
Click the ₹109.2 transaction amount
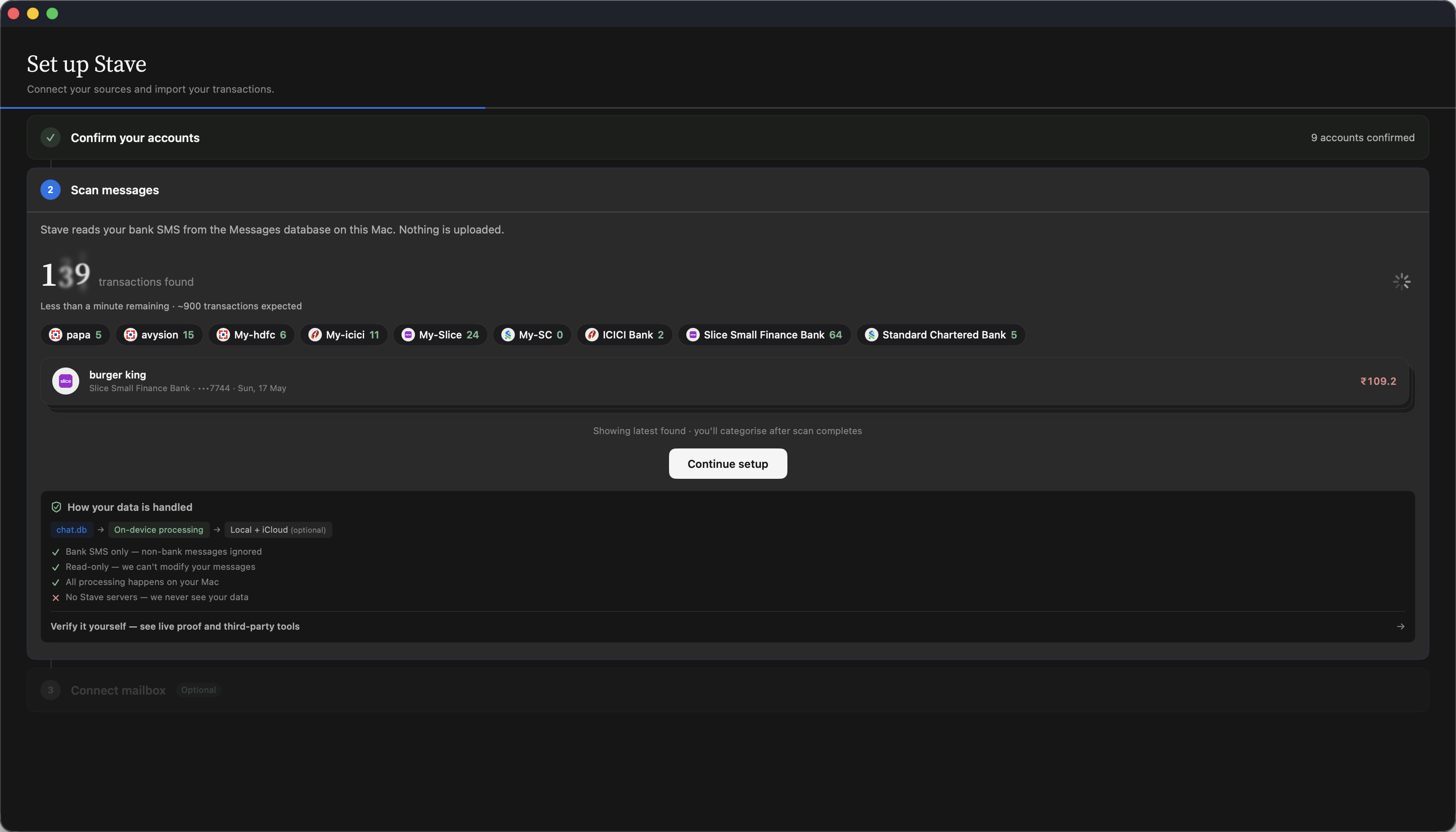pyautogui.click(x=1378, y=381)
